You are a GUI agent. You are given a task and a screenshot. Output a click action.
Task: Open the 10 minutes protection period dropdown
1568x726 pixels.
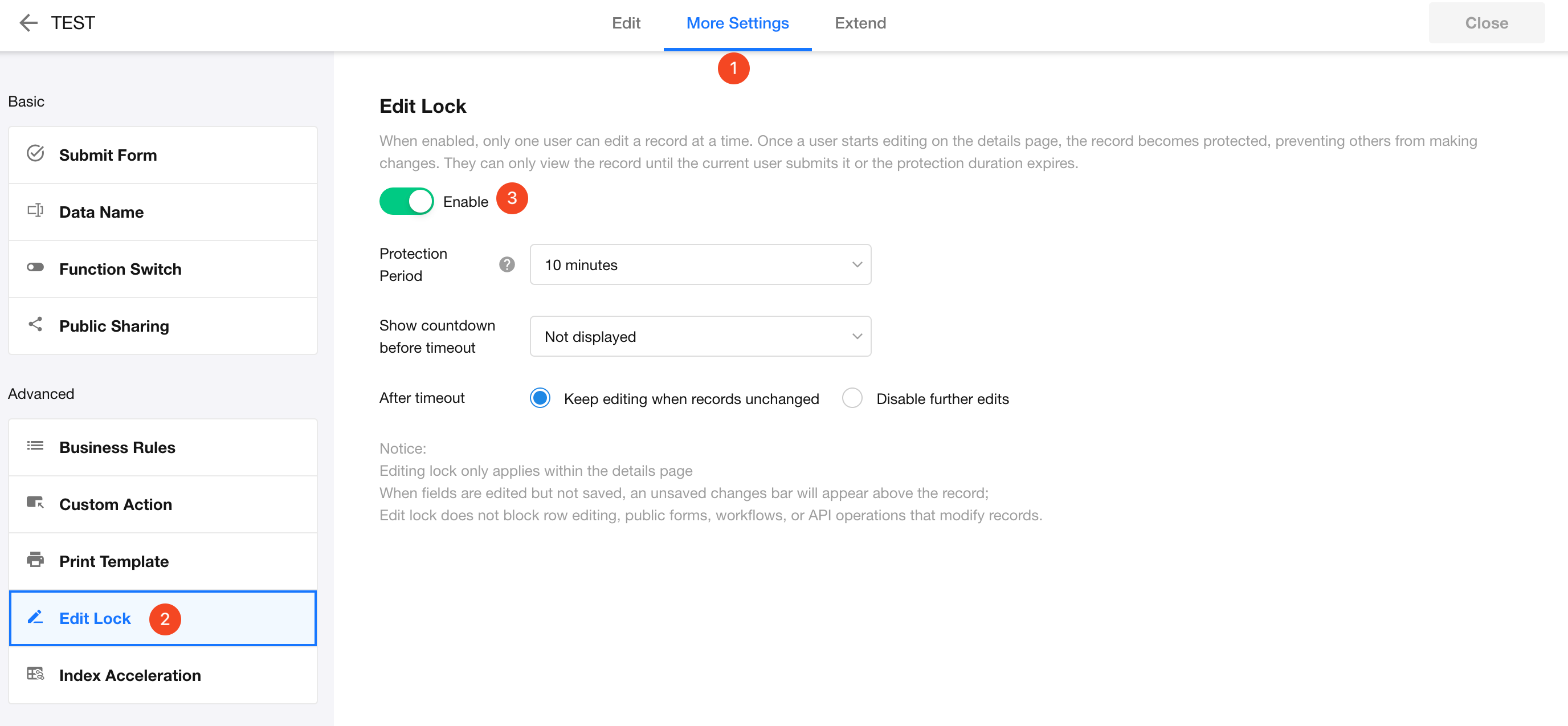click(700, 265)
